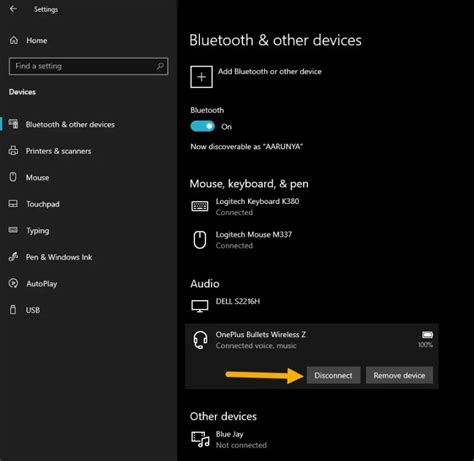Disconnect the OnePlus Bullets Wireless Z
The width and height of the screenshot is (474, 461).
(x=333, y=375)
